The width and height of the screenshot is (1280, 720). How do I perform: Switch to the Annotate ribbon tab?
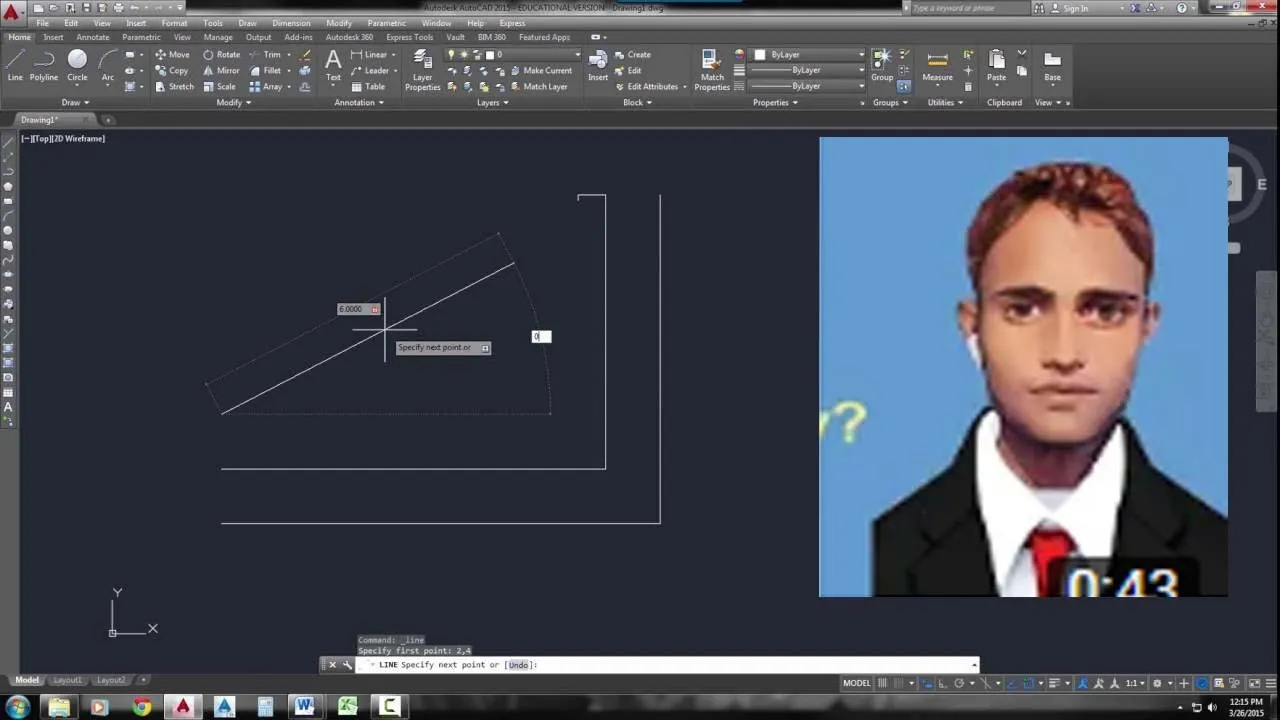pos(93,37)
